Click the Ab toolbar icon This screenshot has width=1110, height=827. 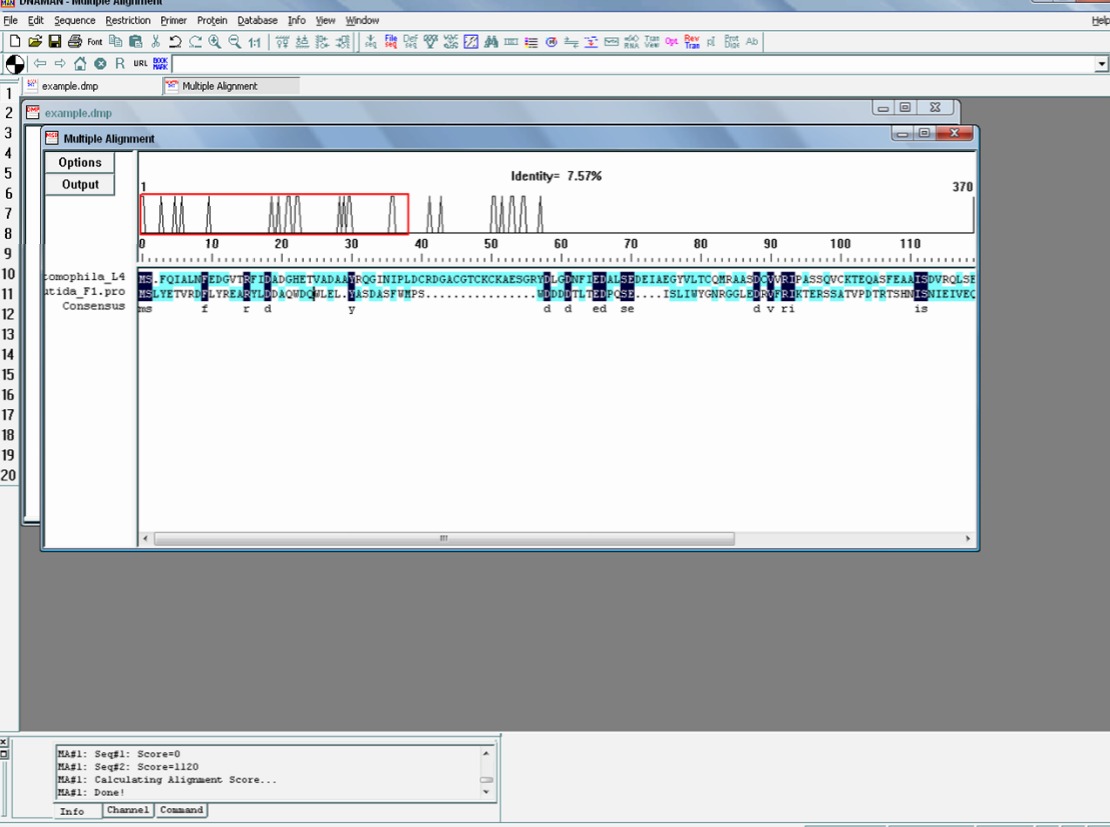tap(752, 42)
